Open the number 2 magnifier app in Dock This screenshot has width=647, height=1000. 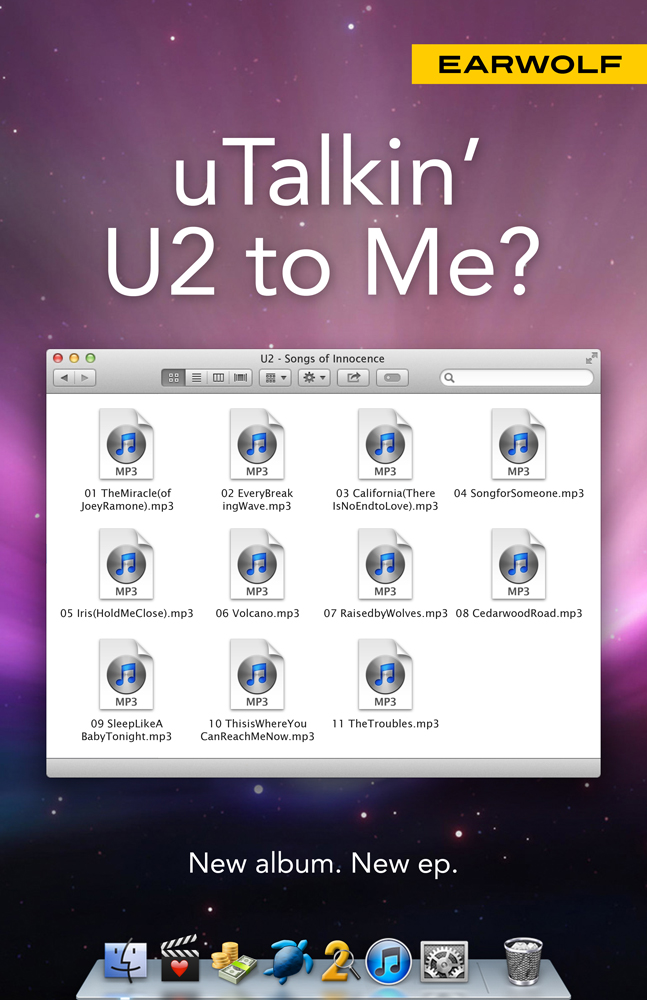pyautogui.click(x=340, y=960)
